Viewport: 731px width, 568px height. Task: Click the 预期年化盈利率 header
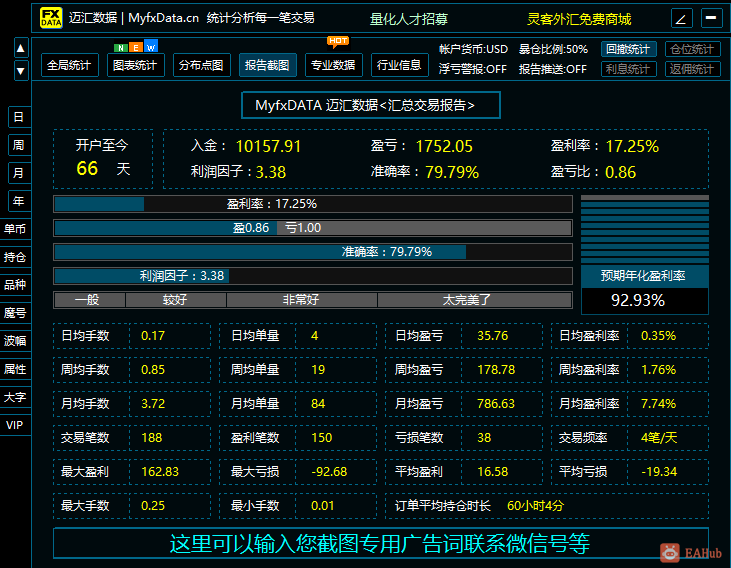(x=644, y=276)
